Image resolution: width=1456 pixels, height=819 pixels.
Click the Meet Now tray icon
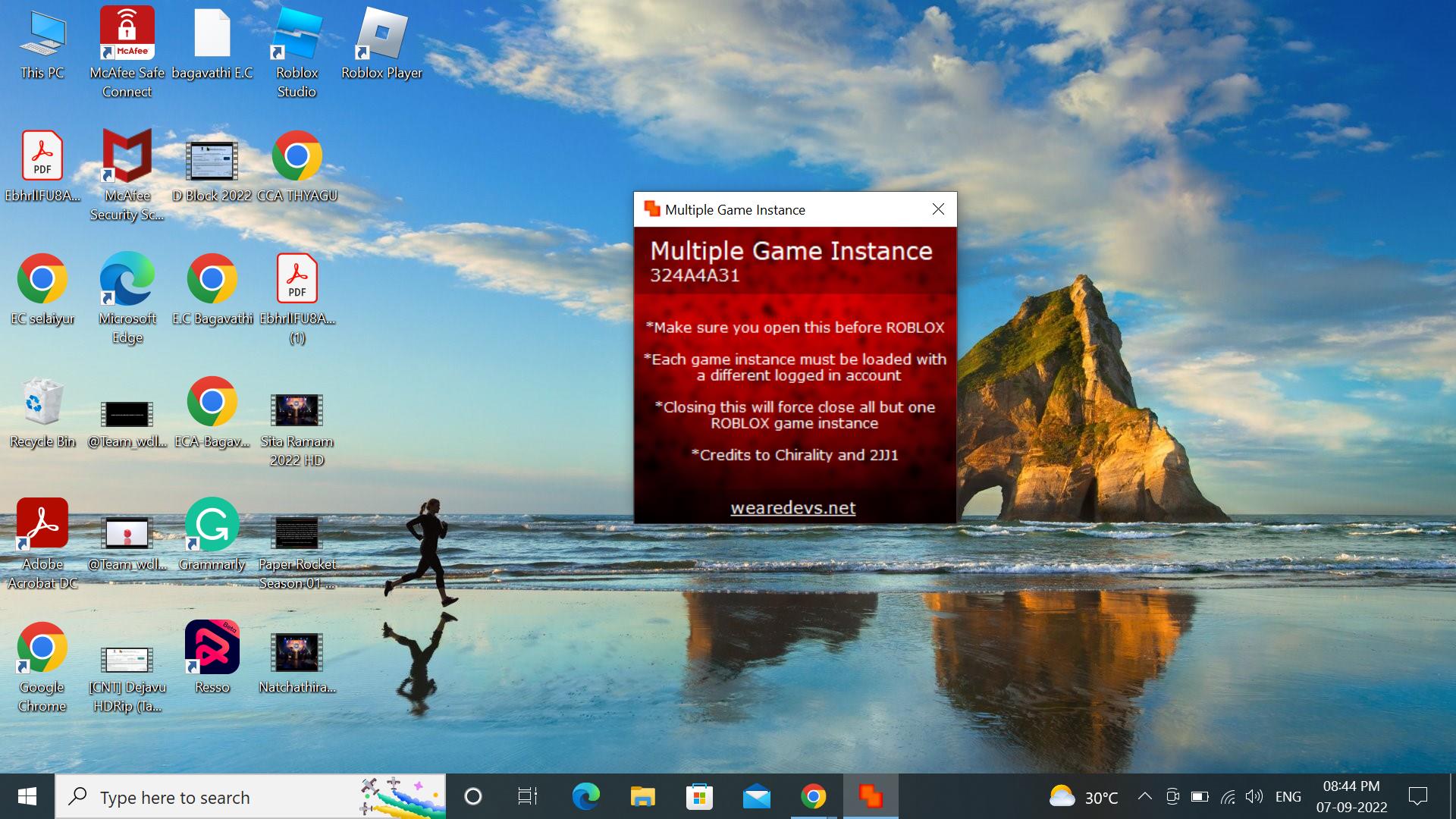(x=1172, y=796)
